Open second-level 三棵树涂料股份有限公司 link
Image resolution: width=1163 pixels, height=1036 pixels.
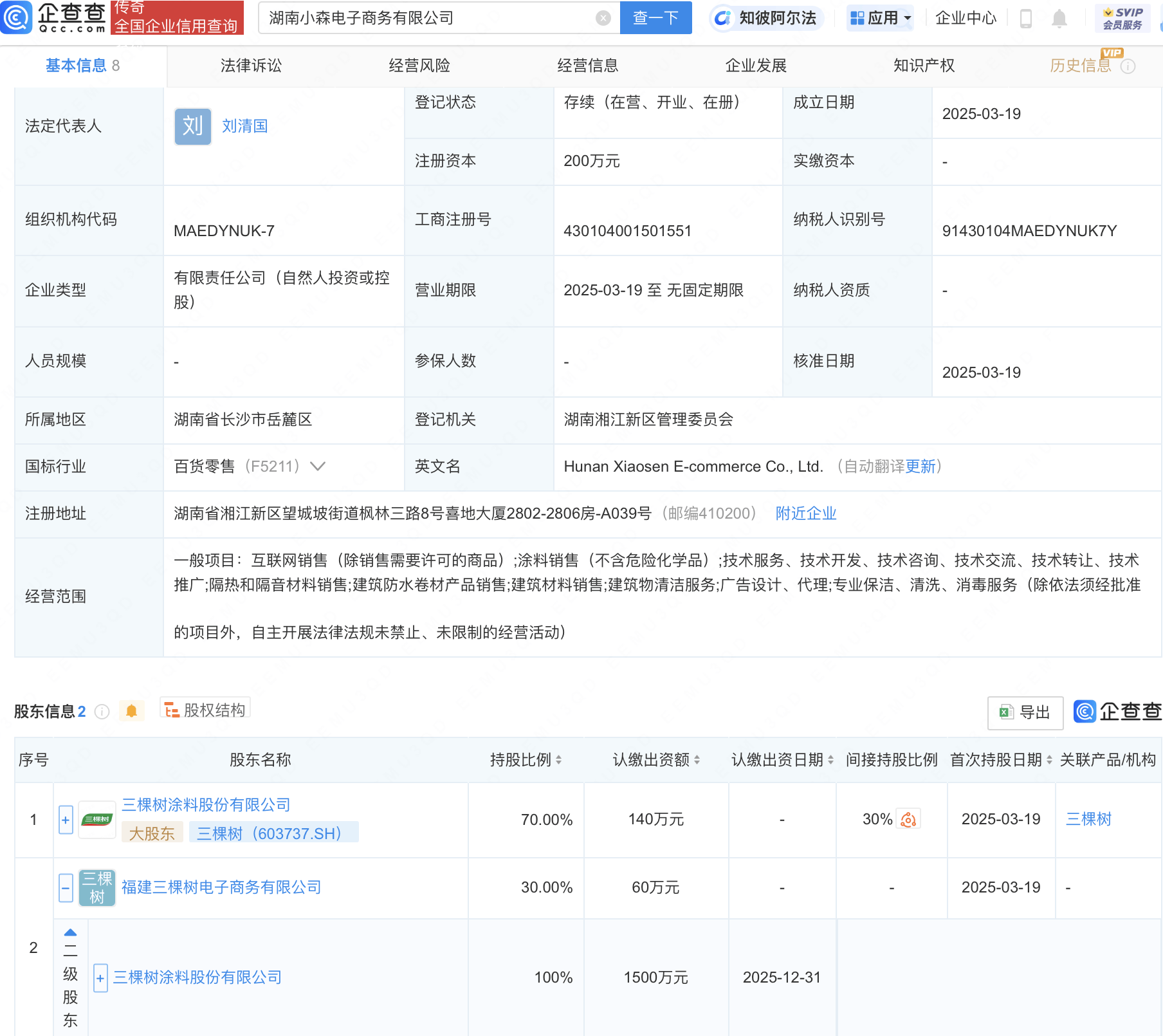[197, 977]
